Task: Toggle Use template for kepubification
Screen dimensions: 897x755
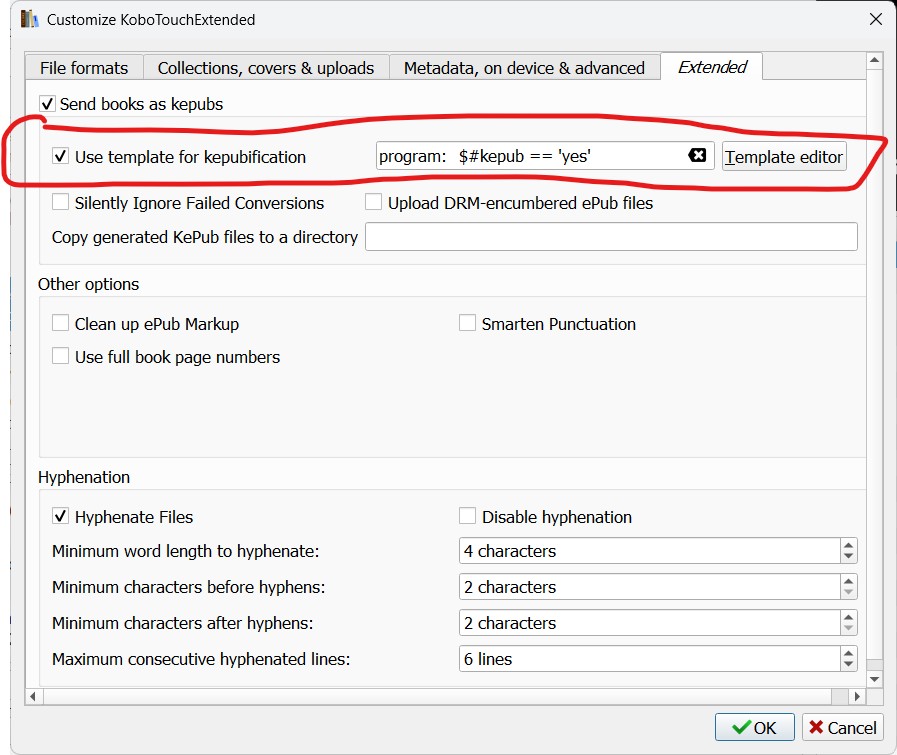Action: click(x=61, y=156)
